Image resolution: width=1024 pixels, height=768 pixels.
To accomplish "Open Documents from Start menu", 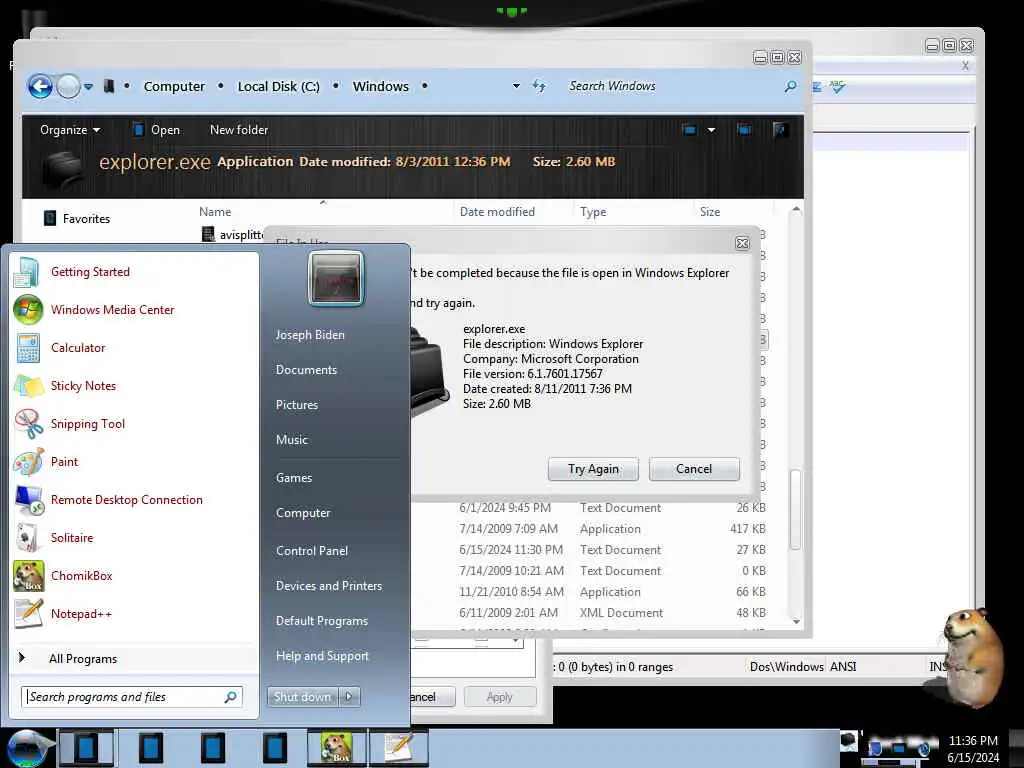I will coord(306,370).
